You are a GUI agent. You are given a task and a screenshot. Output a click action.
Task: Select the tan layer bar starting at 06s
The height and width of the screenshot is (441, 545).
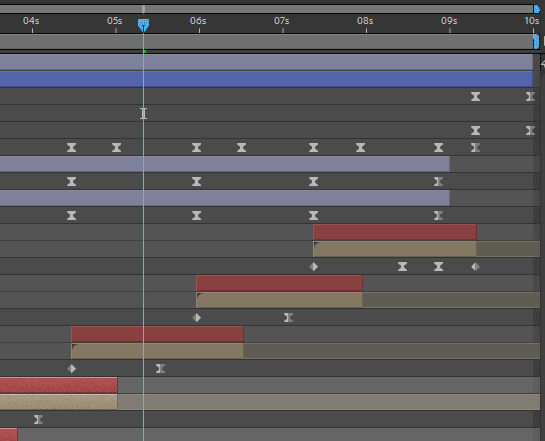point(279,300)
